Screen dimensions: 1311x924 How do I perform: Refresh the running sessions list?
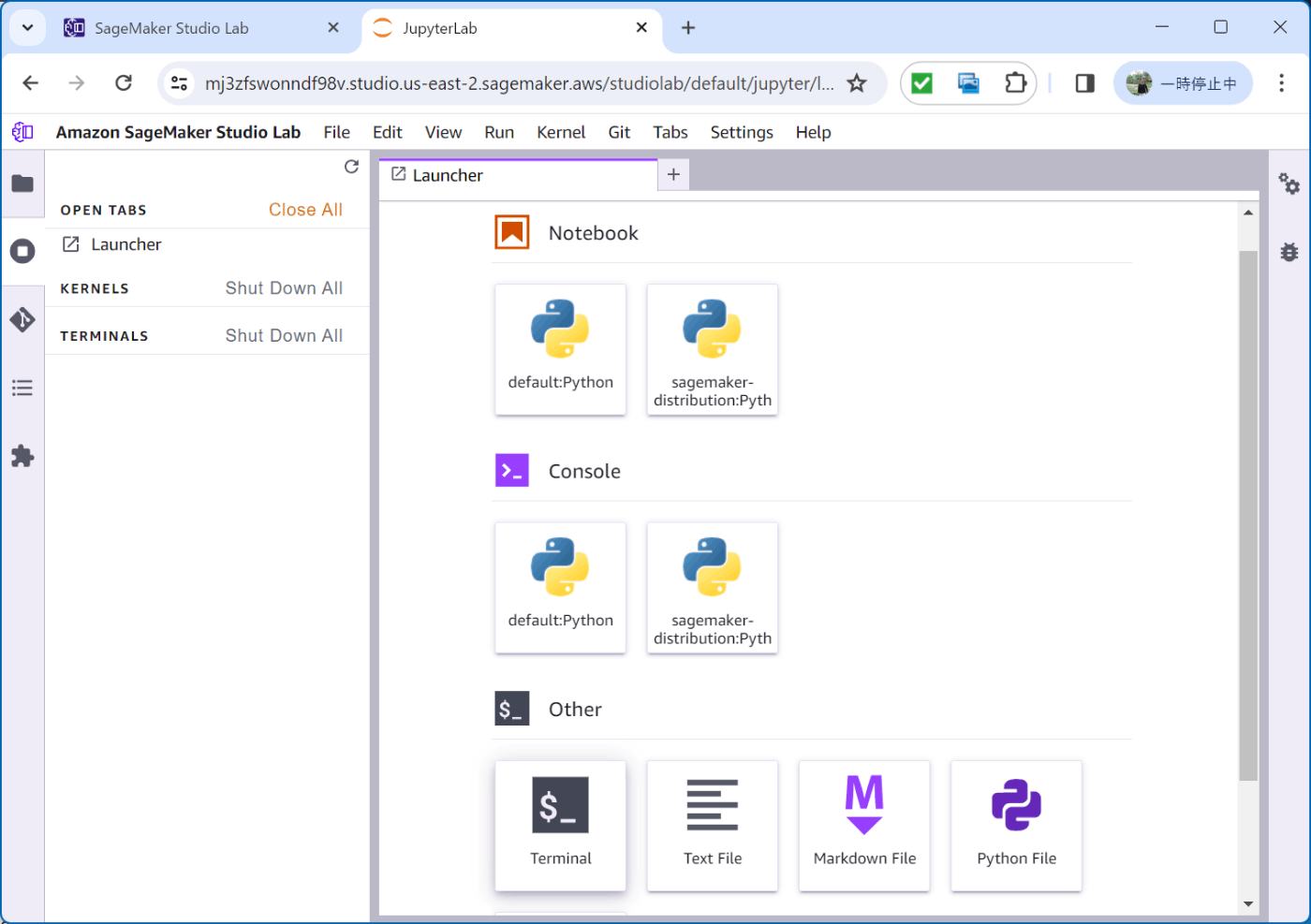(351, 167)
